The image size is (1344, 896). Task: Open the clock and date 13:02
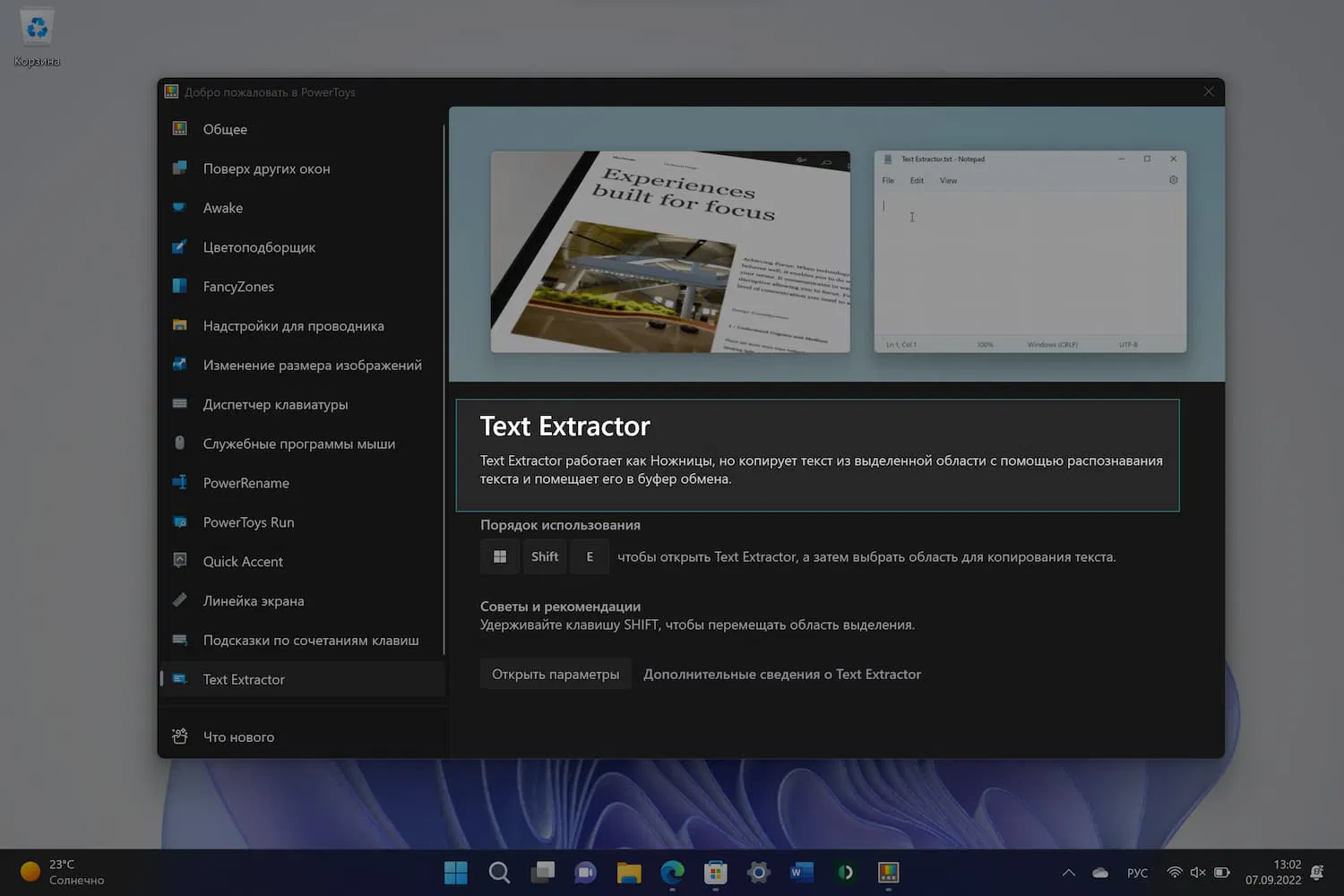1273,873
